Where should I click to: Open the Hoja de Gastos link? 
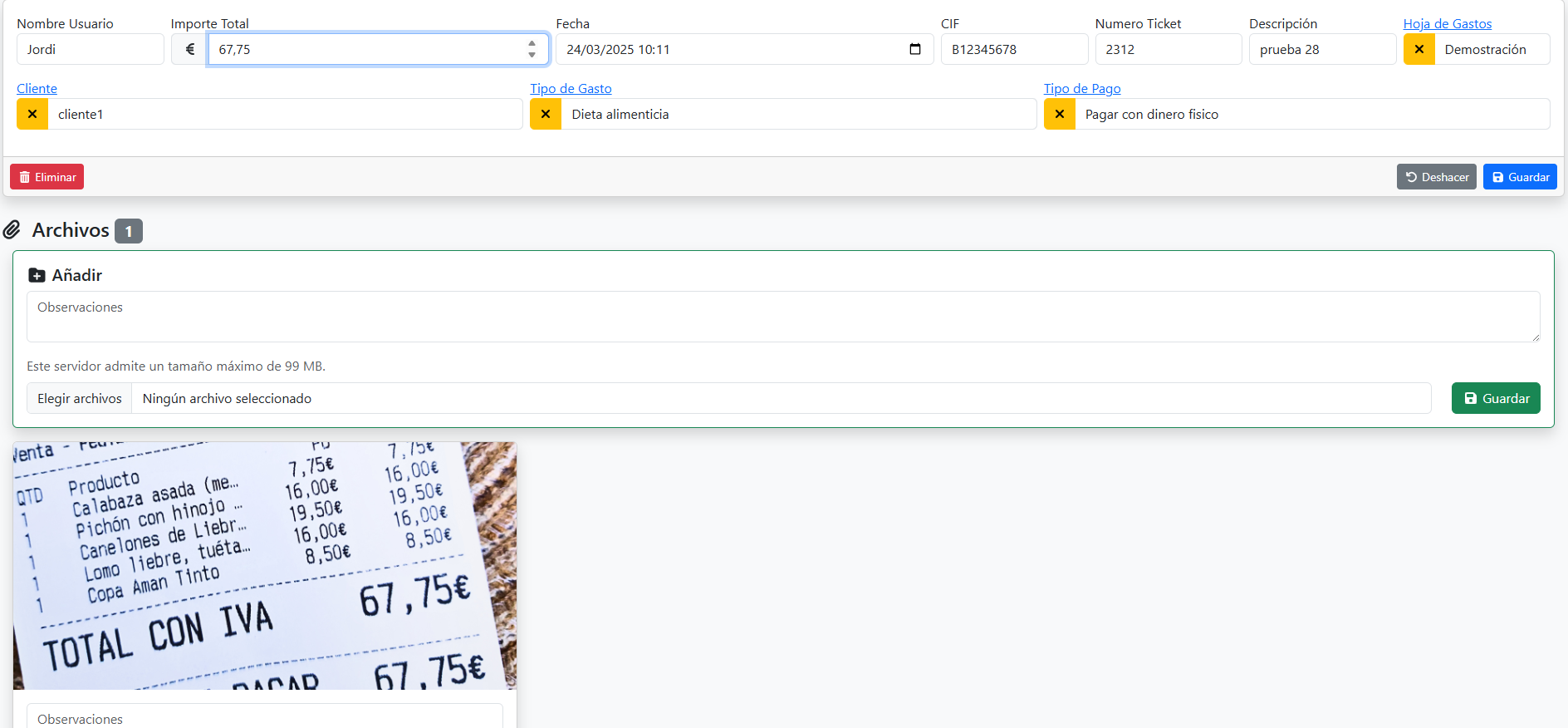(1447, 23)
